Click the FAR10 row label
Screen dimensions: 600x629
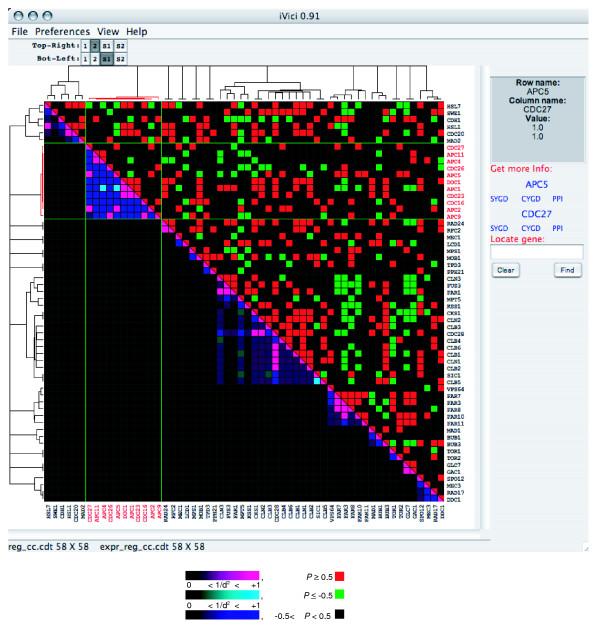(455, 417)
